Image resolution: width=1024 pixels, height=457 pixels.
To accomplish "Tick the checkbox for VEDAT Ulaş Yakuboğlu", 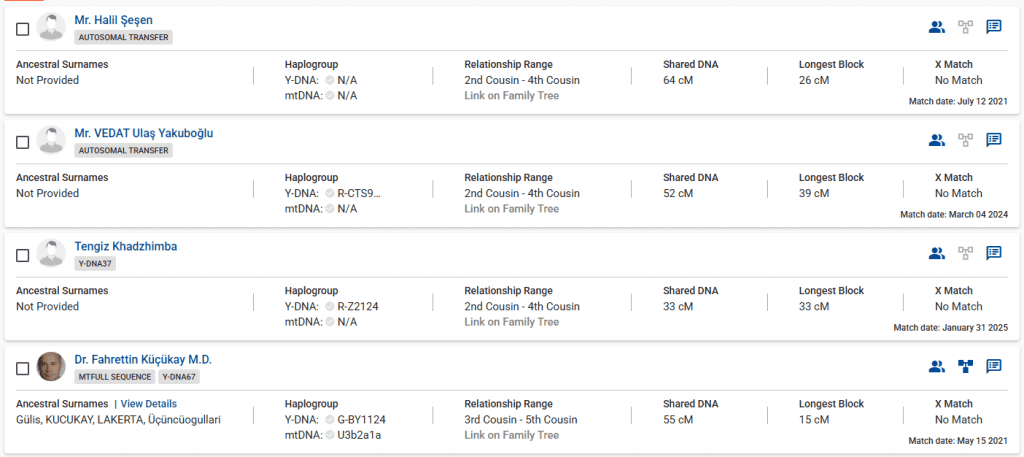I will 23,142.
